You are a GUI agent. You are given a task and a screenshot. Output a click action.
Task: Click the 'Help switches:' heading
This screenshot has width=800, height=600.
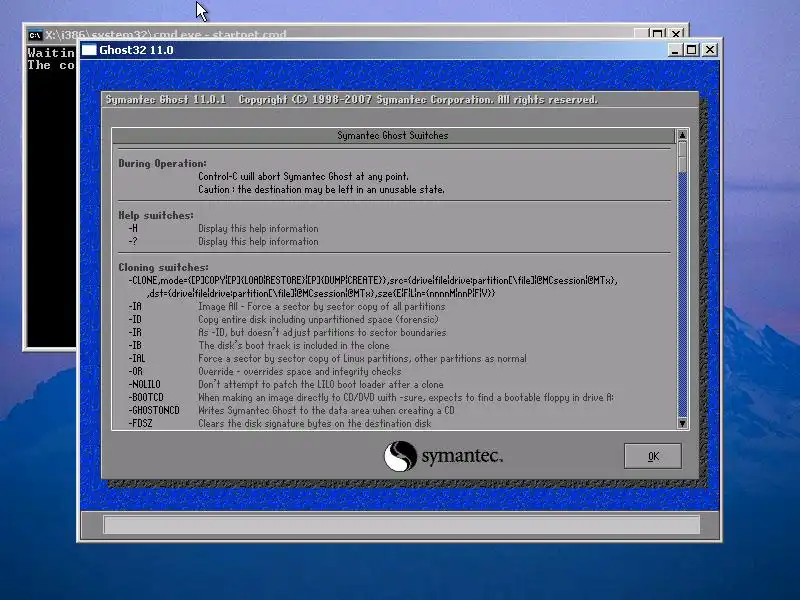[x=156, y=215]
